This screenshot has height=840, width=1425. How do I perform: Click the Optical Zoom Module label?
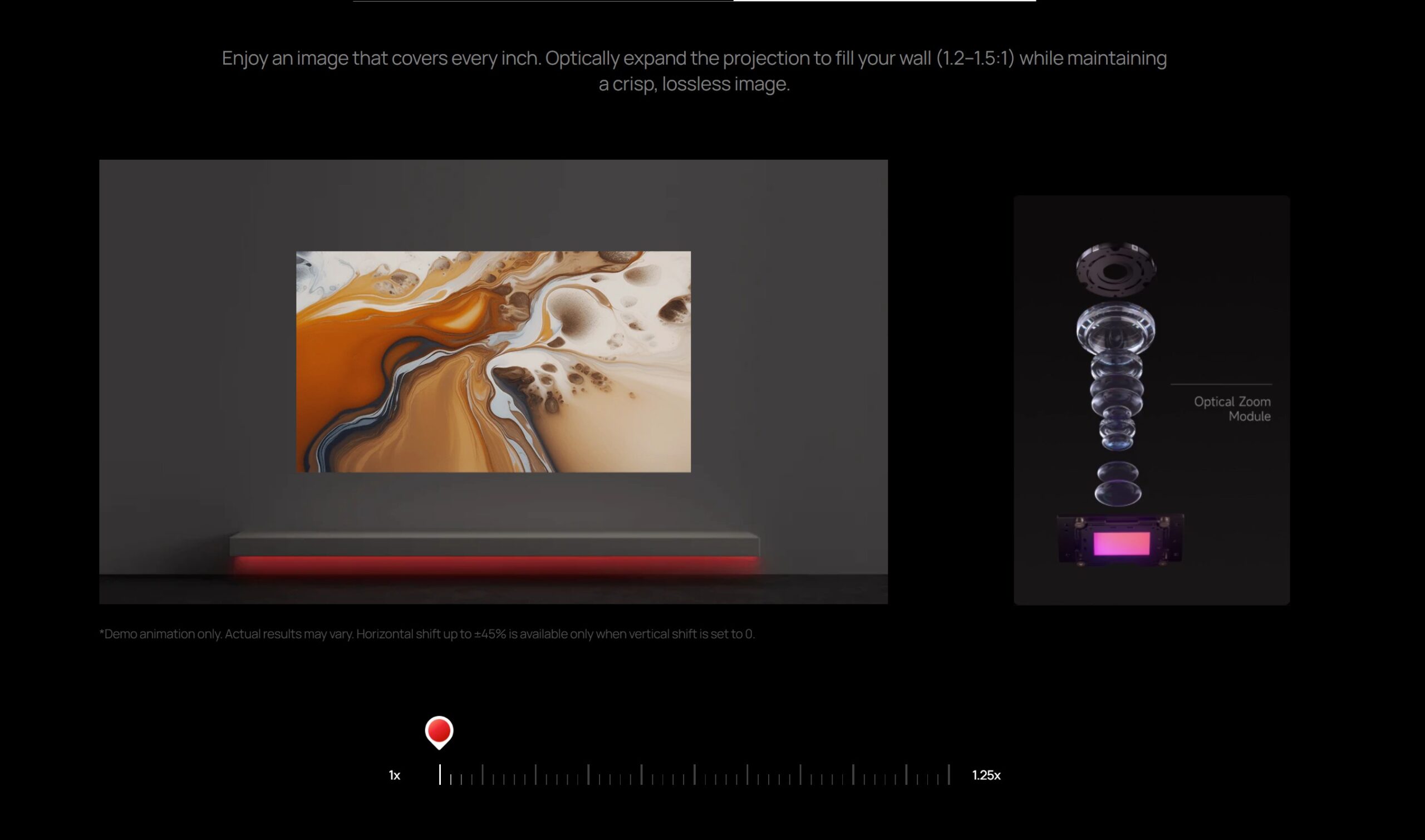[x=1231, y=409]
